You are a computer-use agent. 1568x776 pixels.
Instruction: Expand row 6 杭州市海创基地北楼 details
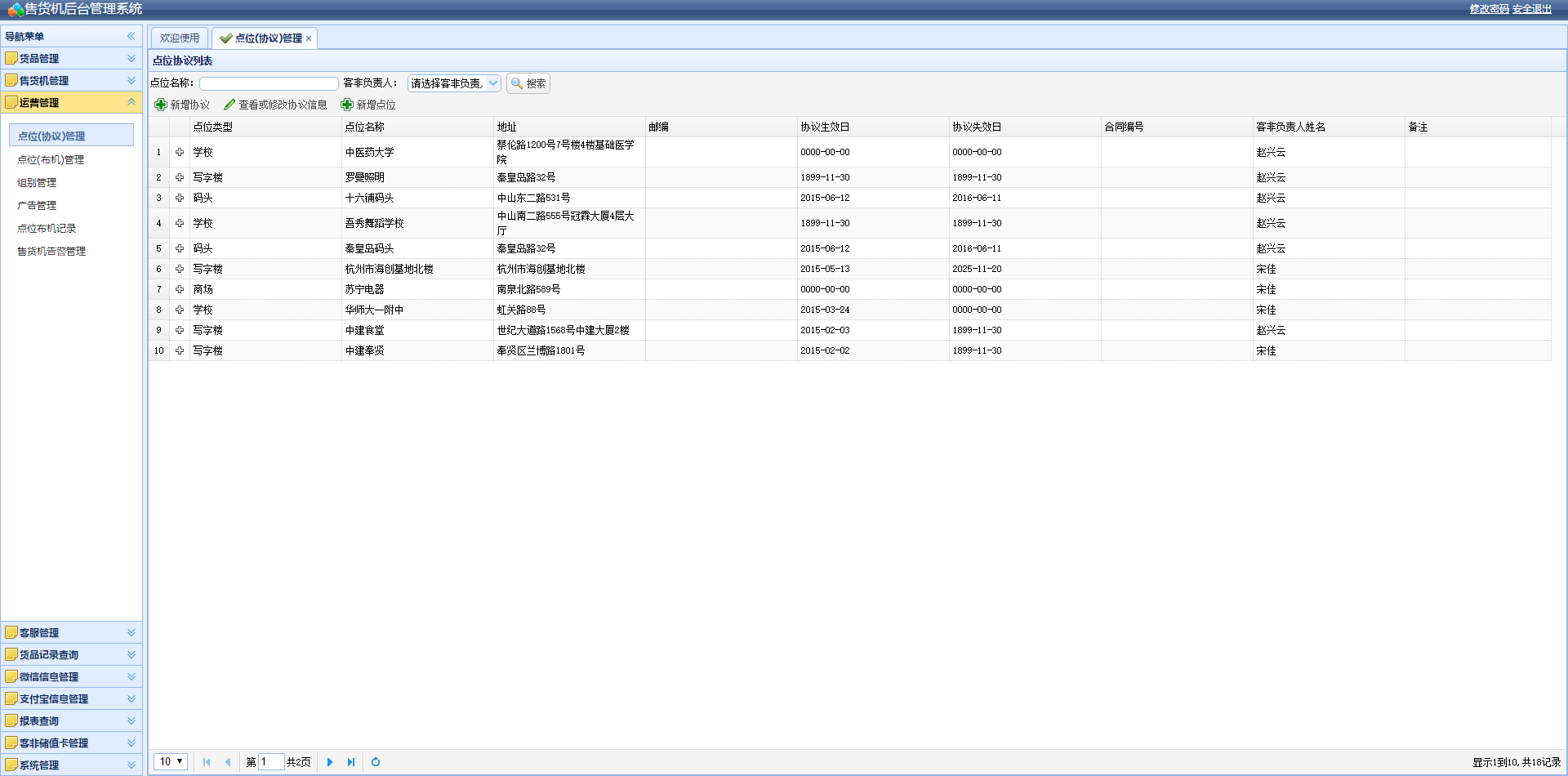[x=180, y=269]
